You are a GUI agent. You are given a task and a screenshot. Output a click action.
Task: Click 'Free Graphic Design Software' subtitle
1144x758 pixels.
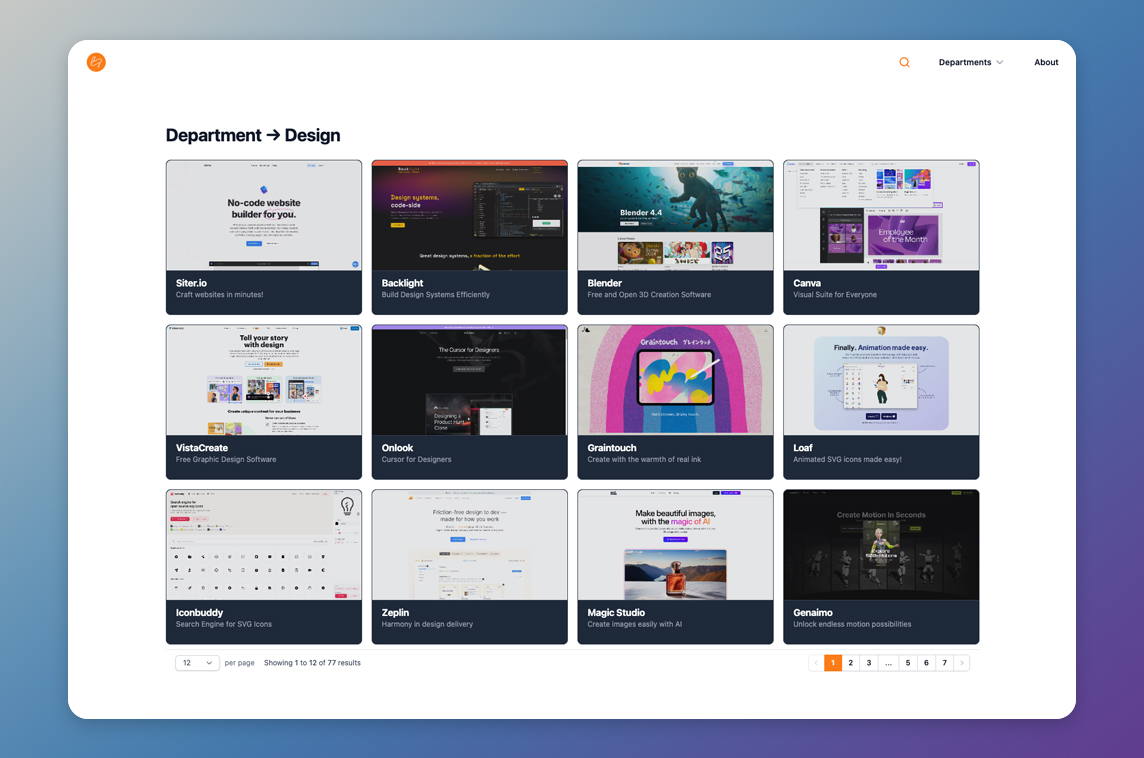pos(226,460)
